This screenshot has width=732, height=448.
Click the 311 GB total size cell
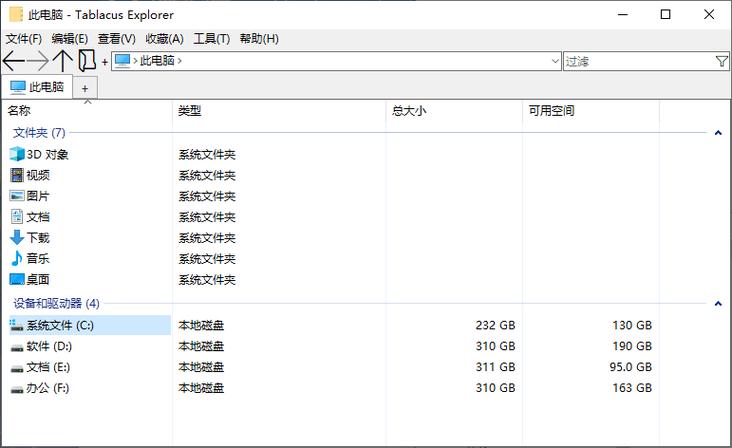[x=495, y=367]
